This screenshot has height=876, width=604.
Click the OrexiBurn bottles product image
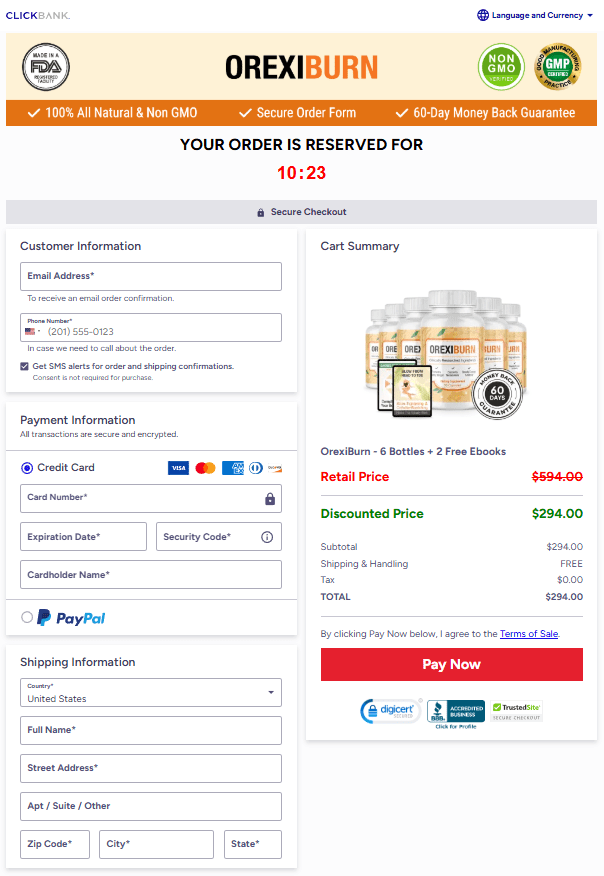click(450, 350)
